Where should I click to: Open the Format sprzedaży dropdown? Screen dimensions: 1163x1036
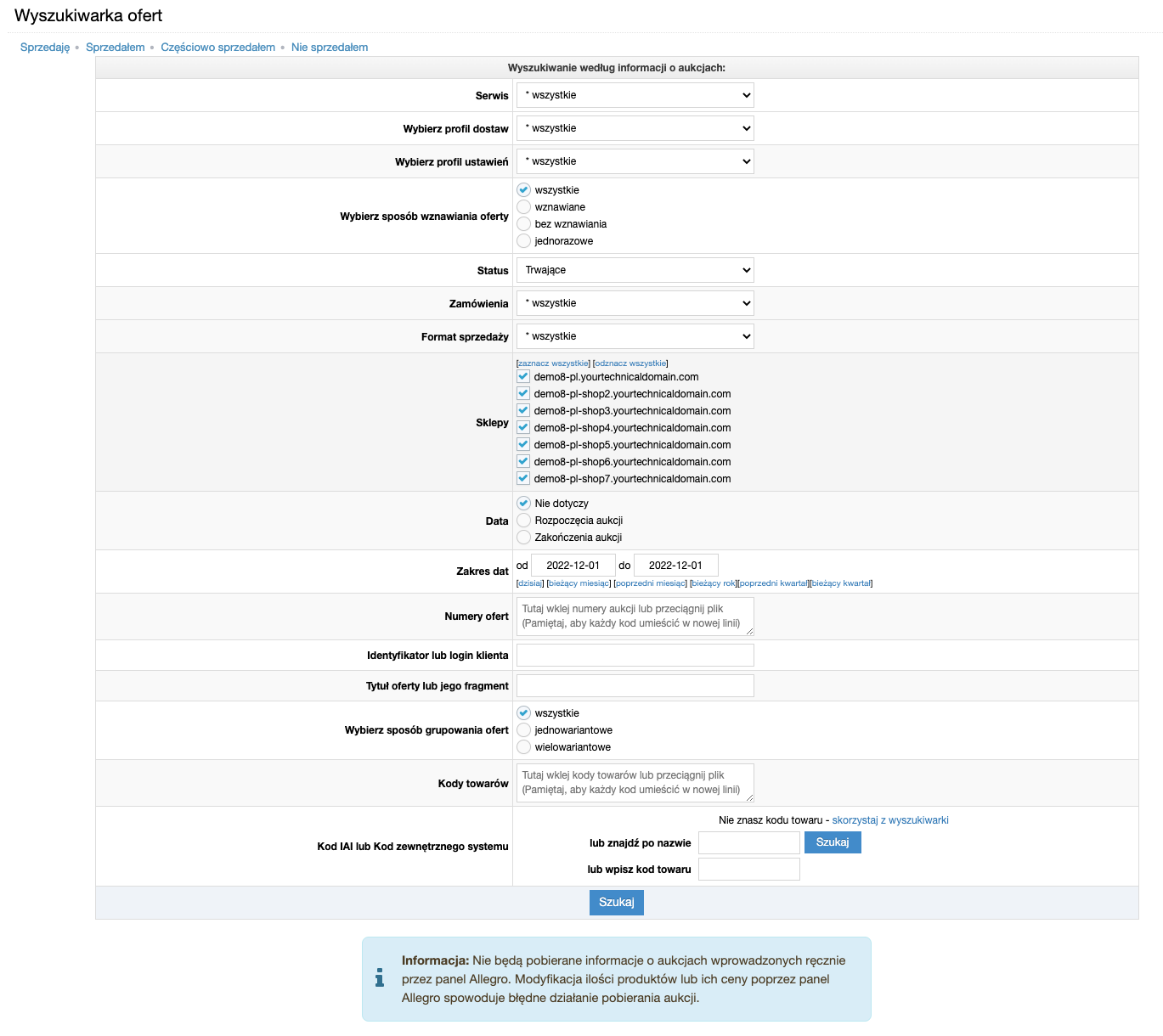tap(635, 336)
